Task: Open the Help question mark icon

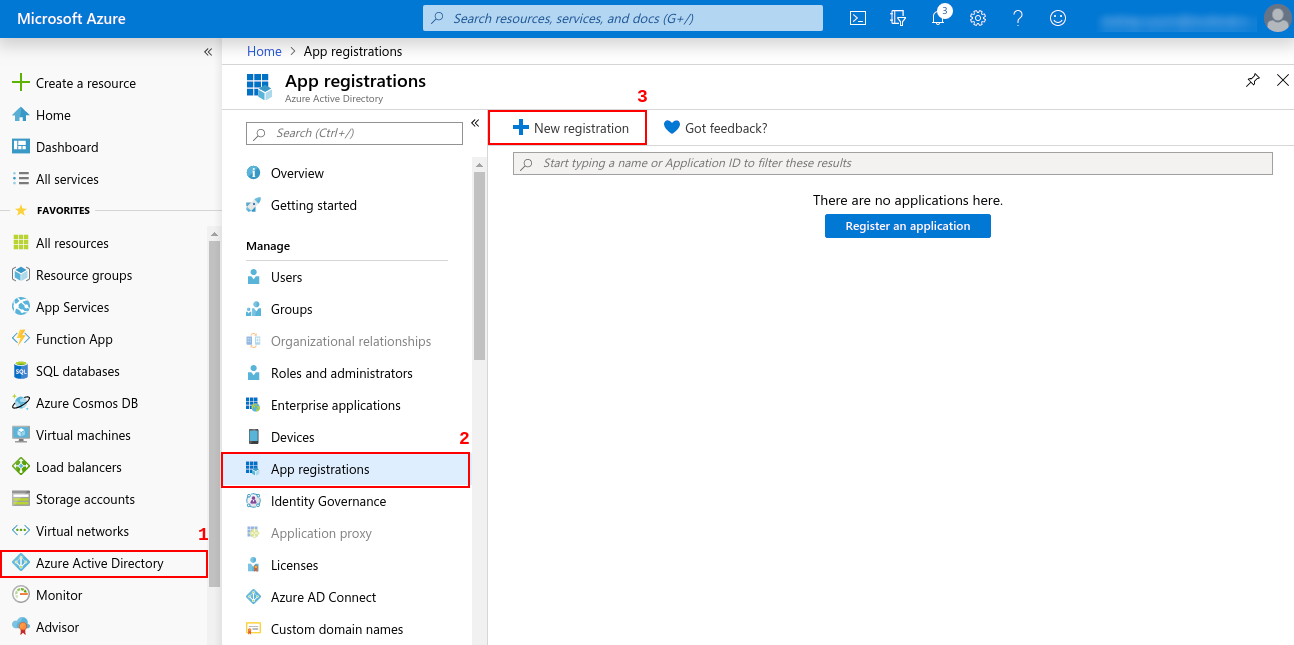Action: [x=1018, y=18]
